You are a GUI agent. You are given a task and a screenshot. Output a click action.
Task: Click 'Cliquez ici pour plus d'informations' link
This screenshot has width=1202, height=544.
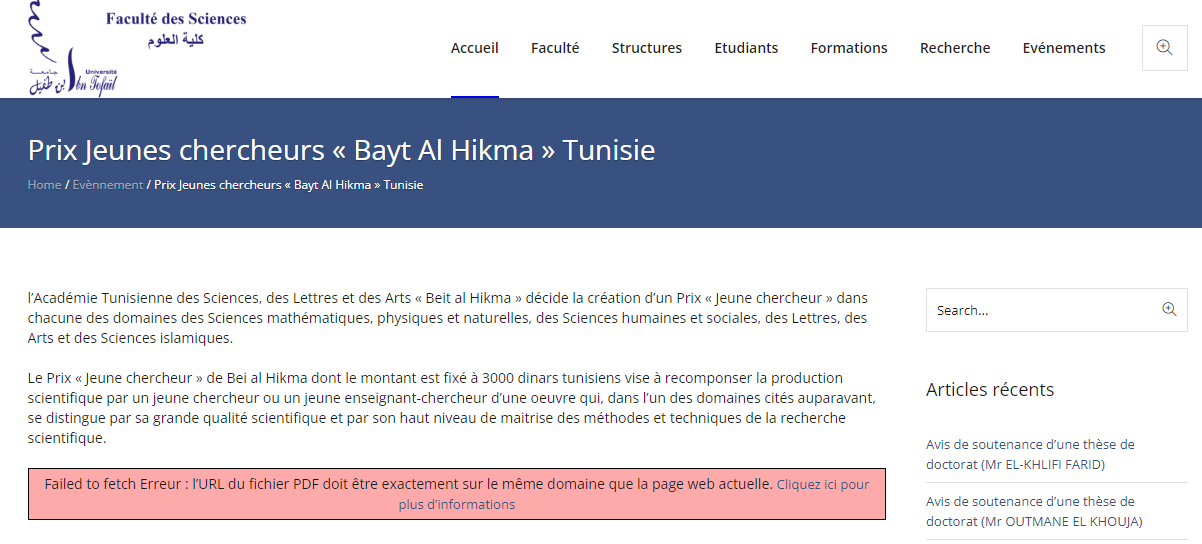point(634,494)
